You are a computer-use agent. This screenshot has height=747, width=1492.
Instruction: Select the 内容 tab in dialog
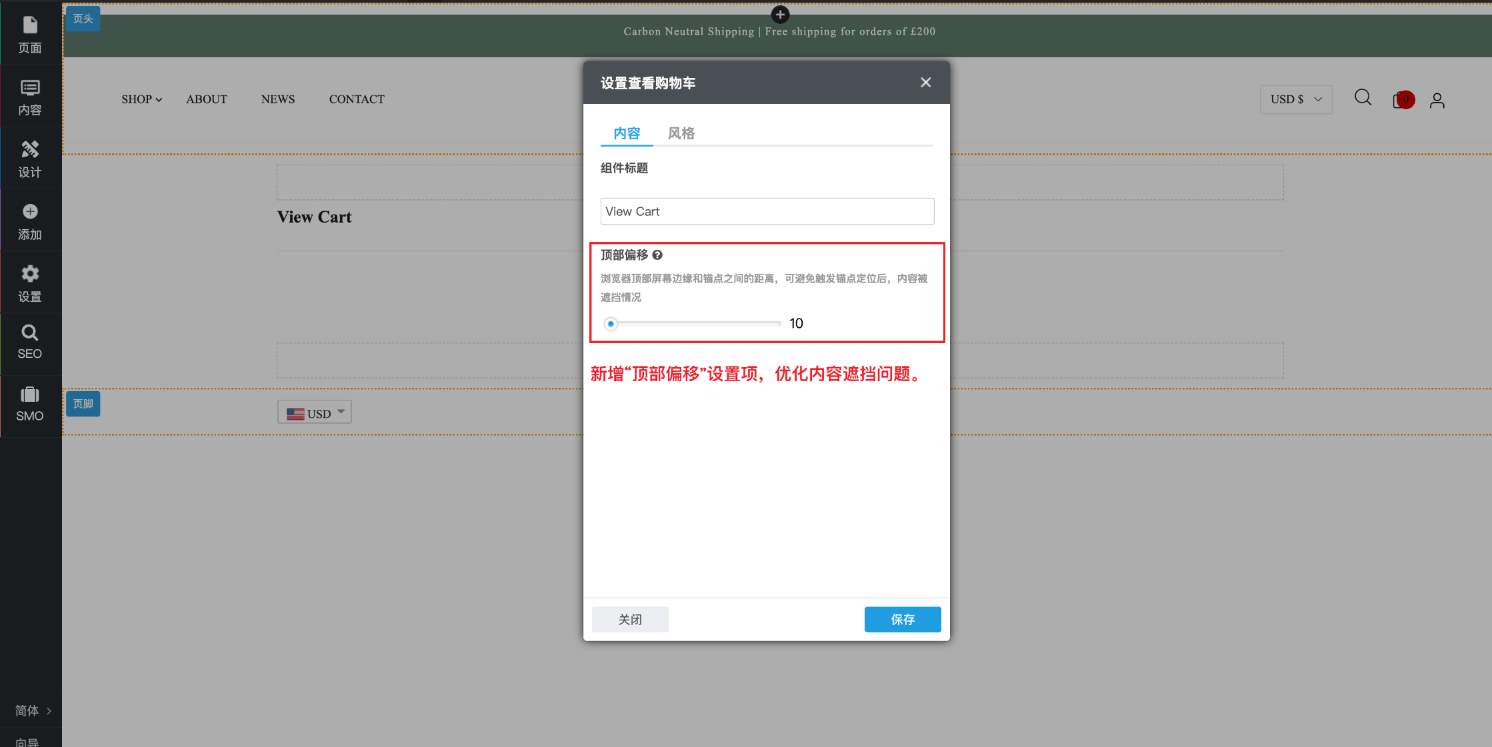(626, 133)
